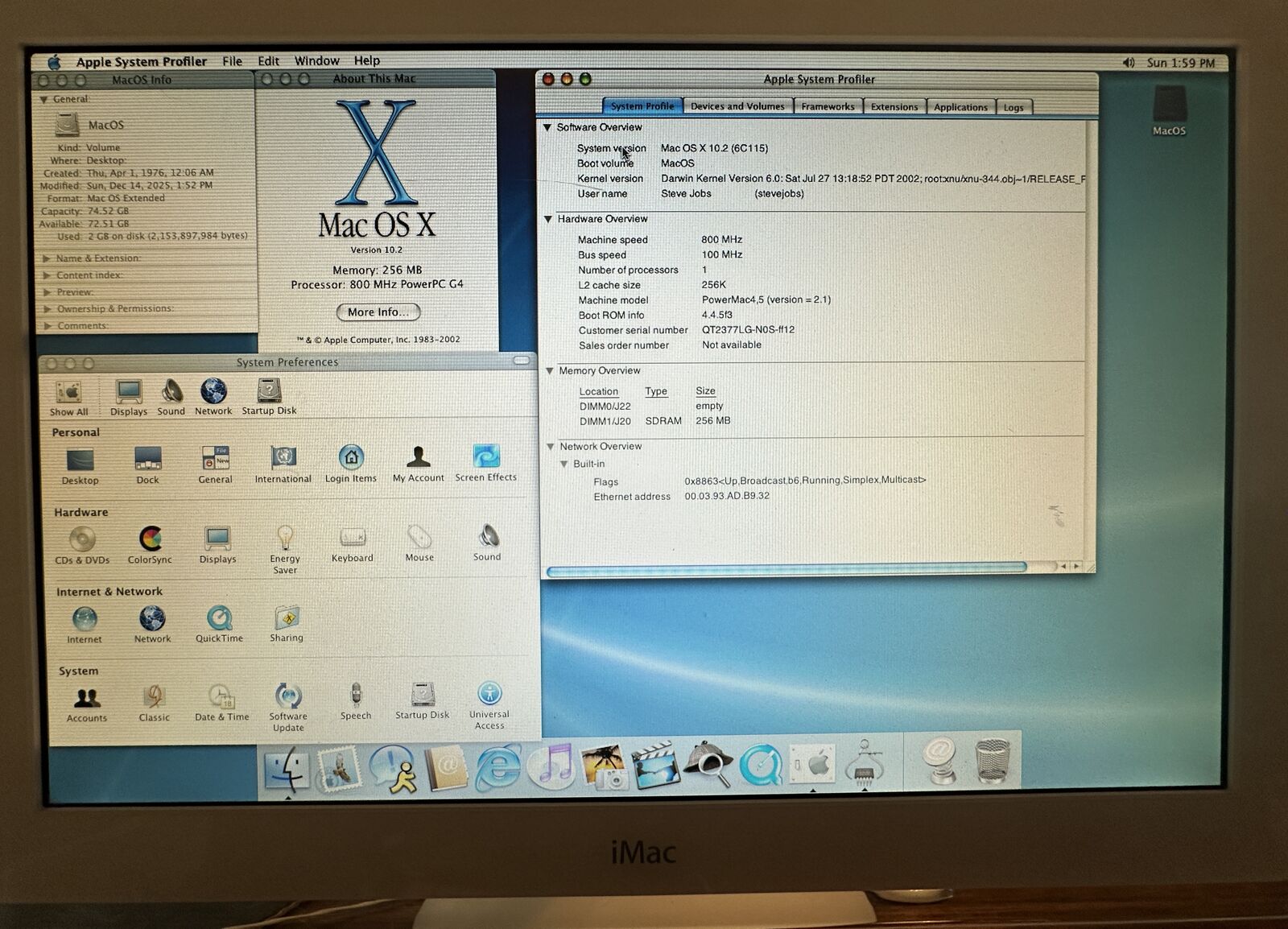Open the Login Items pane
Viewport: 1288px width, 929px height.
[x=351, y=458]
